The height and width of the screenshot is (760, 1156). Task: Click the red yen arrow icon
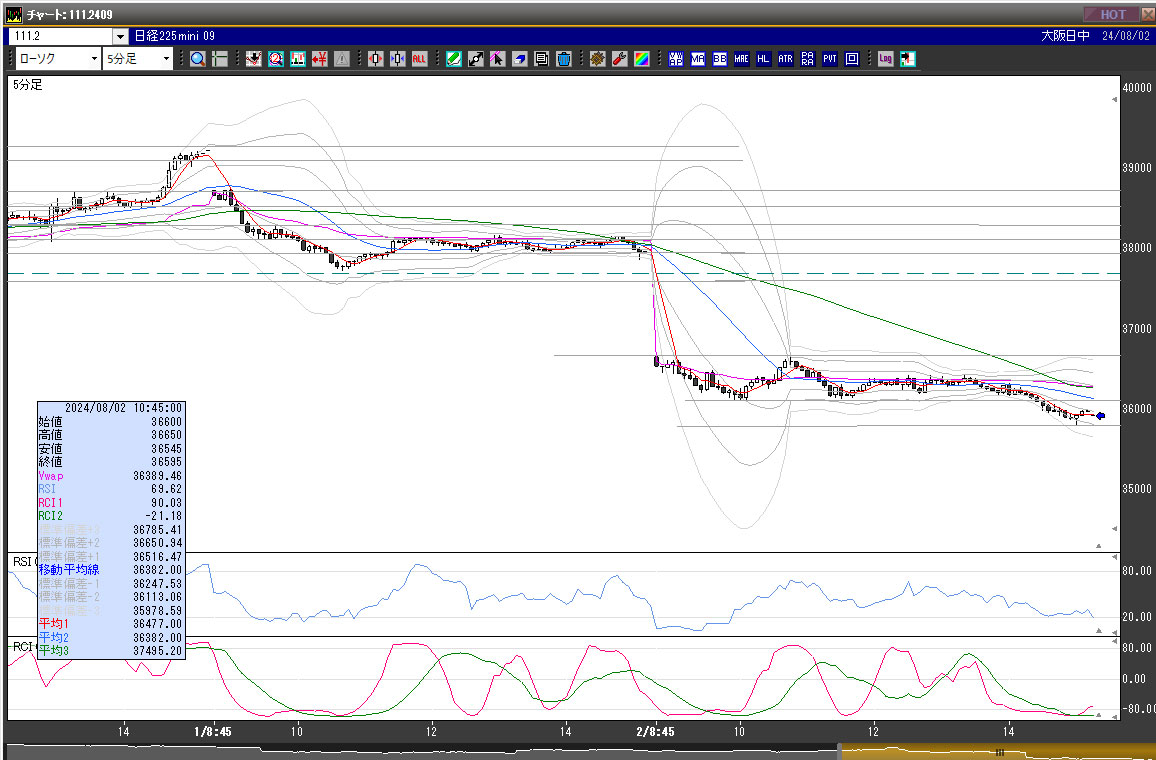[319, 59]
